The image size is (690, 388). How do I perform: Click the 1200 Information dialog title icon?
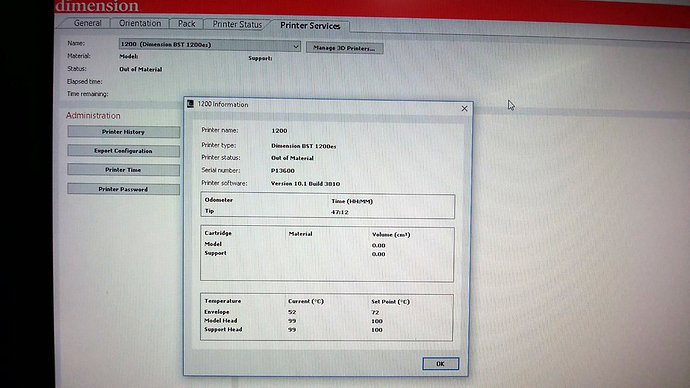coord(191,104)
